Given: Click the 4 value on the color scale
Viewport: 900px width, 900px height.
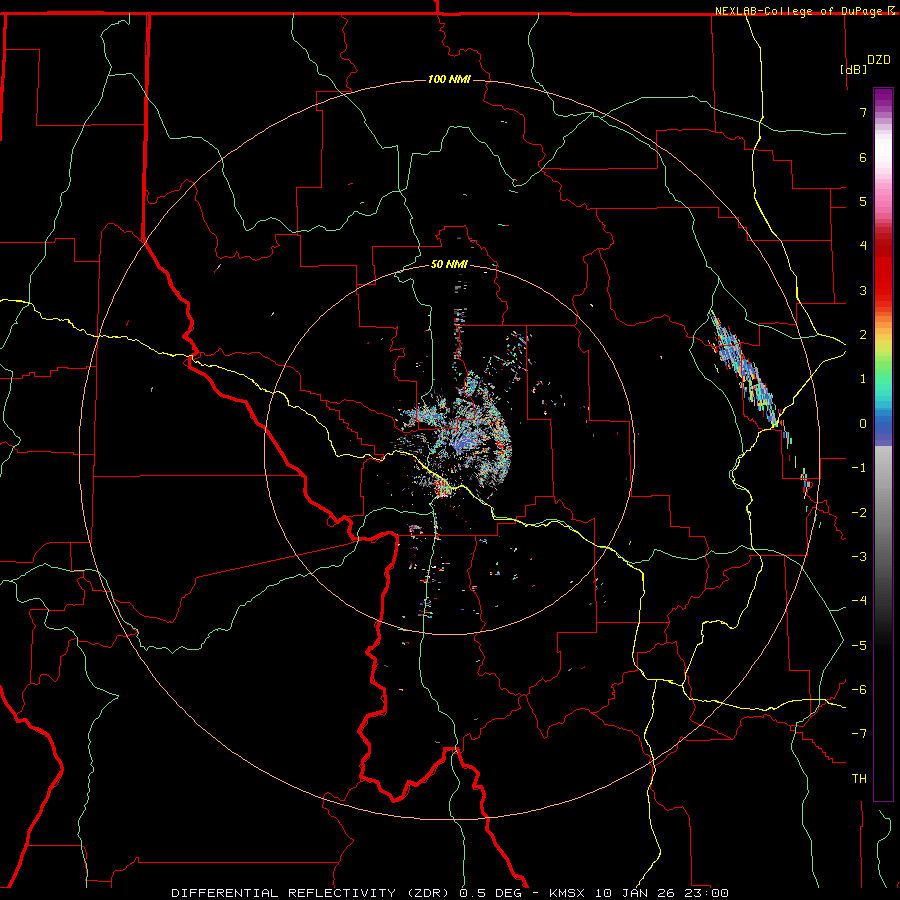Looking at the screenshot, I should [x=863, y=246].
